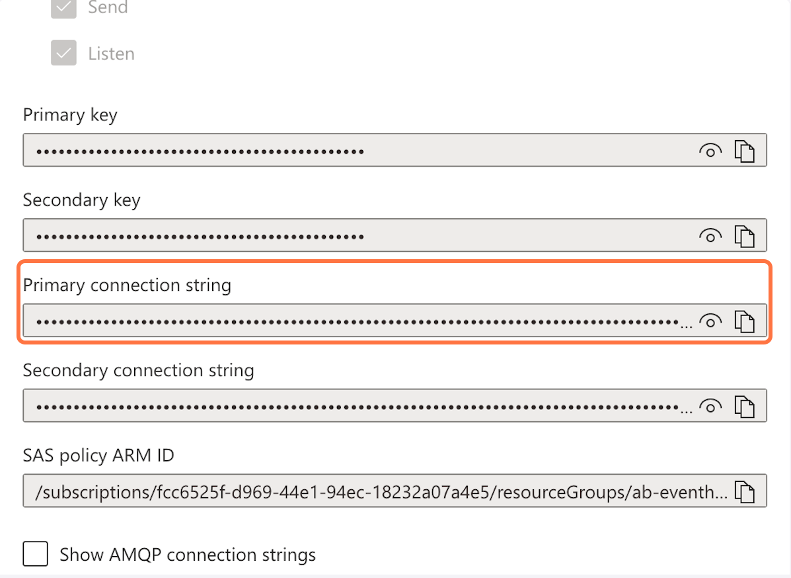
Task: Show the Secondary connection string value
Action: click(x=710, y=406)
